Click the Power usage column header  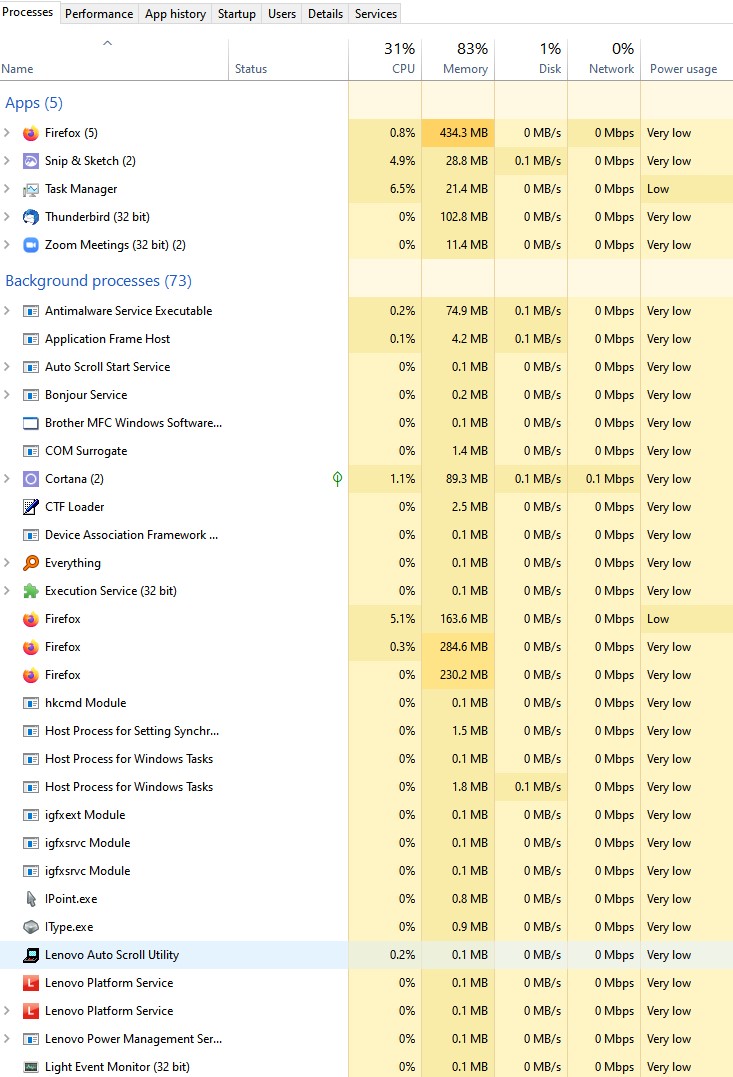[x=683, y=69]
